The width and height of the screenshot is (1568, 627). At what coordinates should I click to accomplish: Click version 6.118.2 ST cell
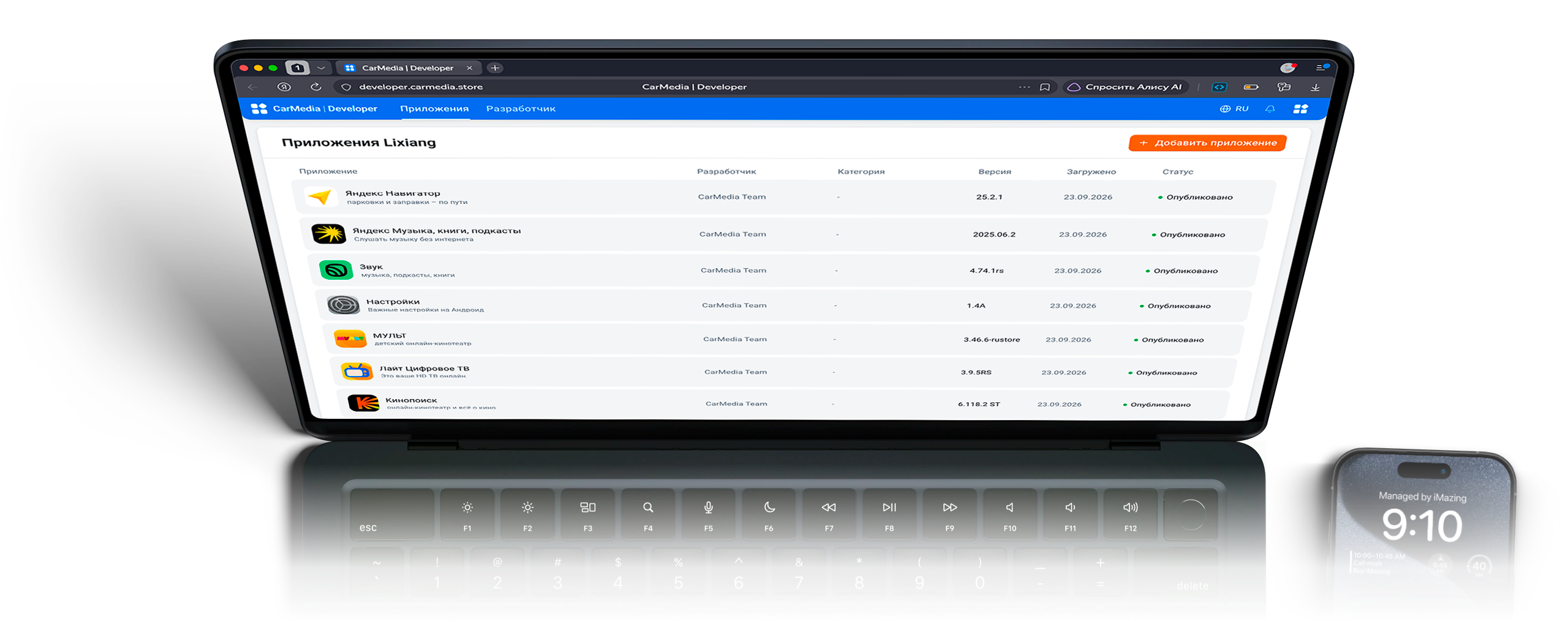(979, 404)
